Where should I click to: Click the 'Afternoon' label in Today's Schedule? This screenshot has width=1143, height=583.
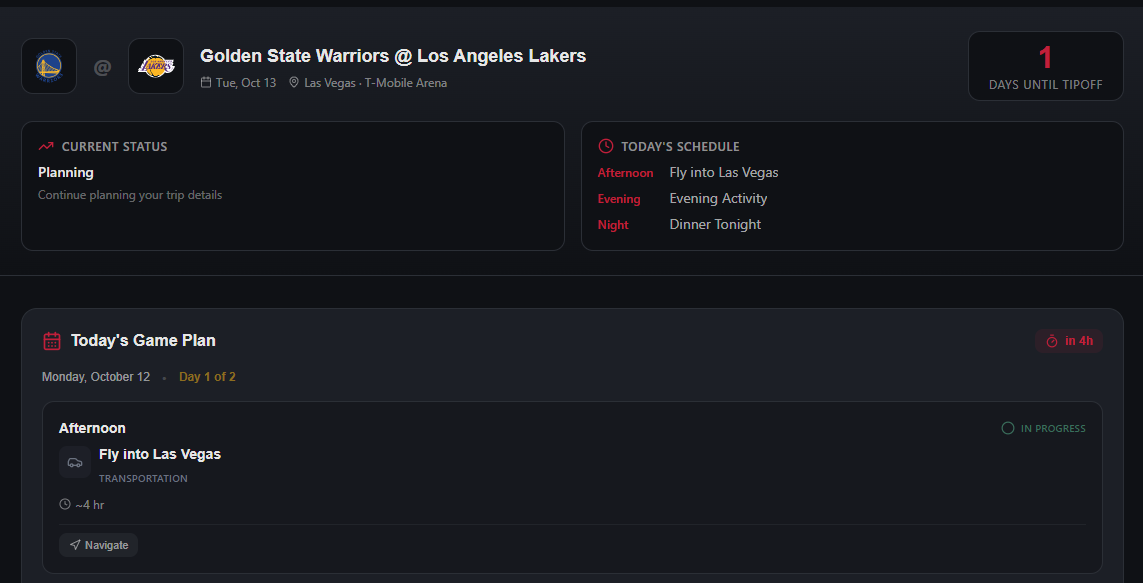coord(625,173)
